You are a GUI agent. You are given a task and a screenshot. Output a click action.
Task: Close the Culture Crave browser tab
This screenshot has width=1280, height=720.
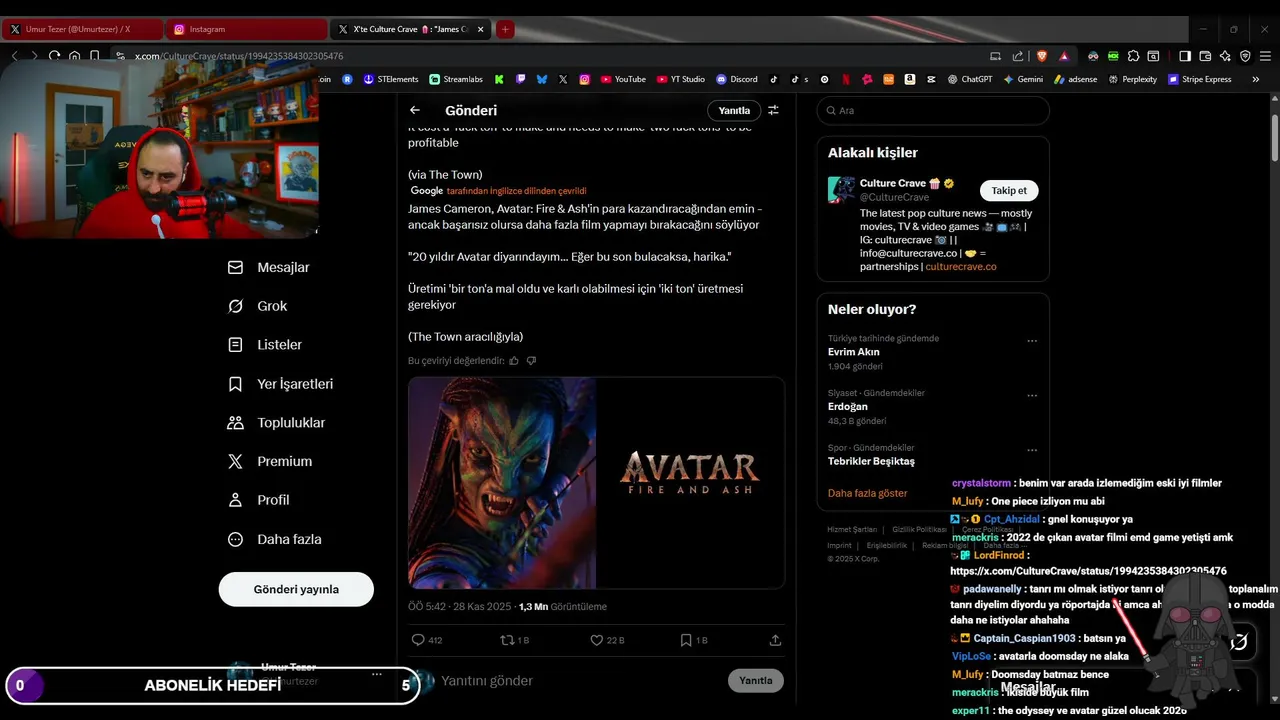click(481, 29)
